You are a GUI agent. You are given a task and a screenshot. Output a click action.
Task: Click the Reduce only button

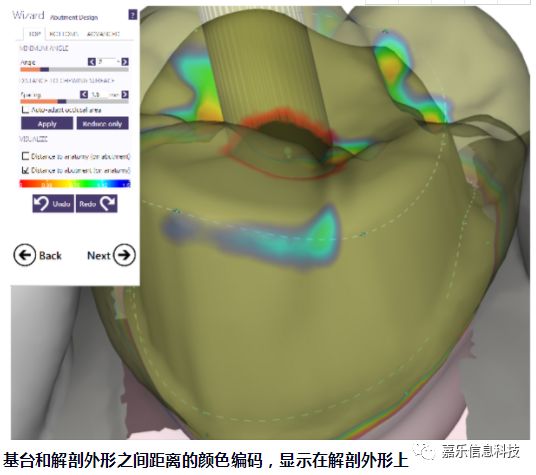point(103,123)
